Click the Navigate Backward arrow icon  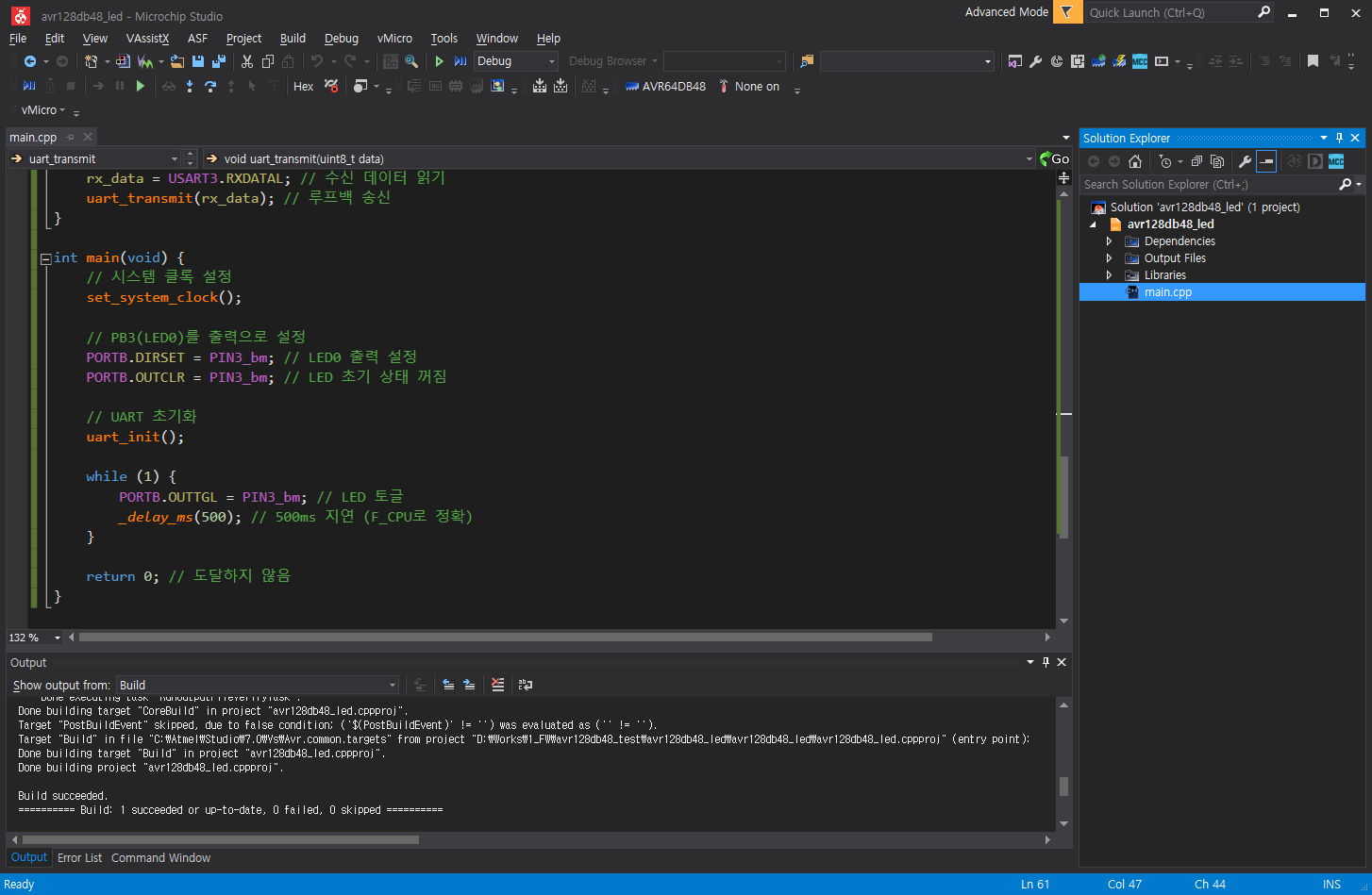[x=30, y=61]
